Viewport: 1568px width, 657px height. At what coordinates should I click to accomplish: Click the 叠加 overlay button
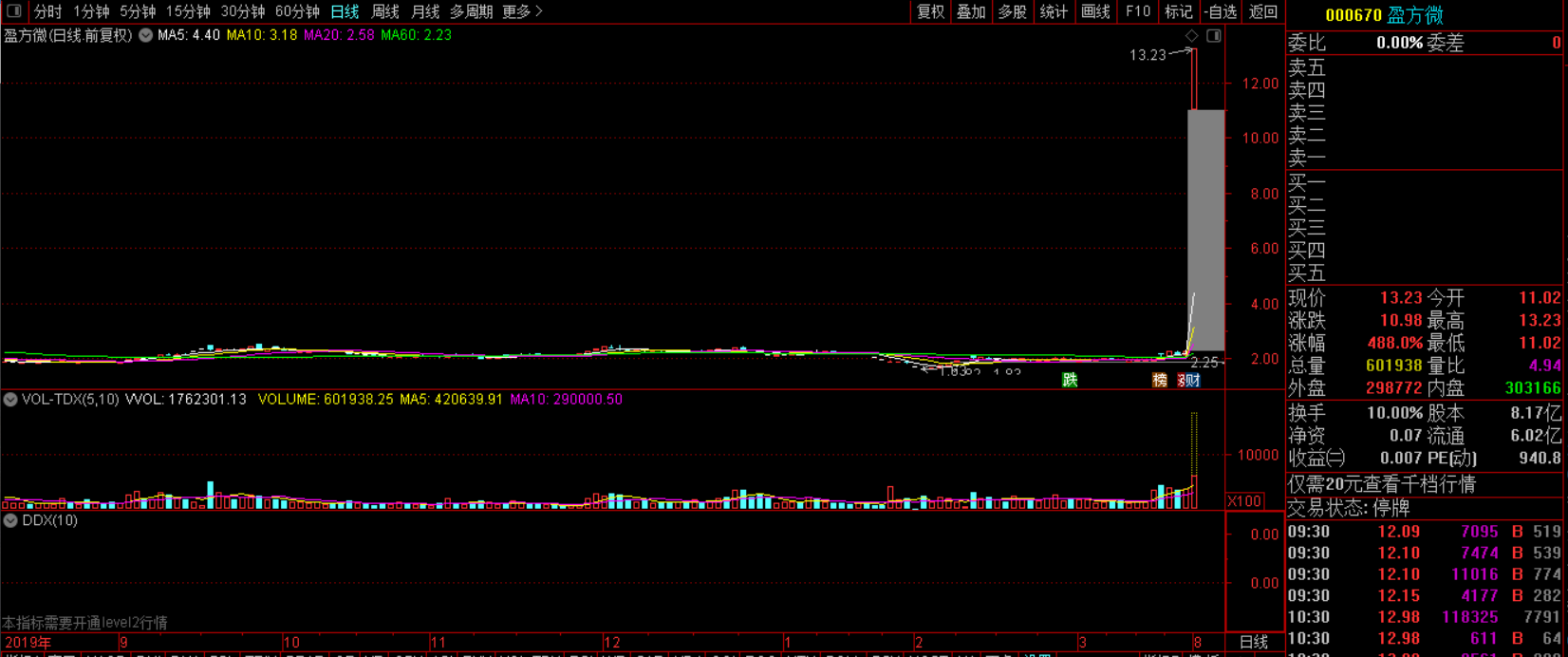pos(971,12)
